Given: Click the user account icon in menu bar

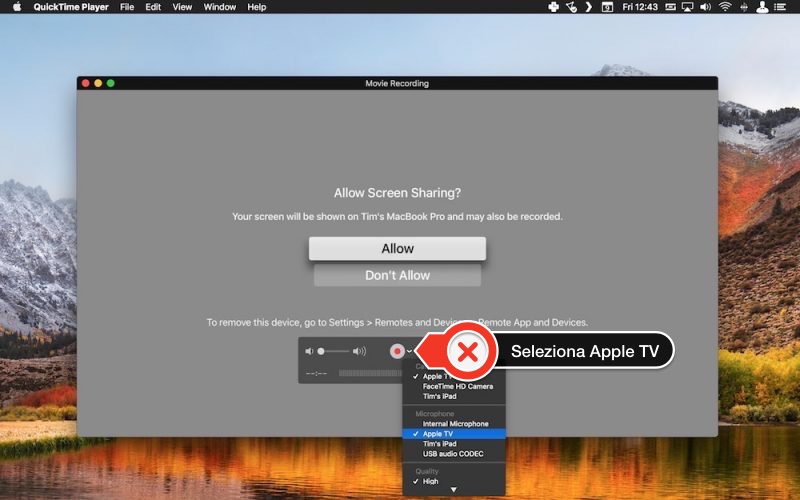Looking at the screenshot, I should pyautogui.click(x=762, y=7).
